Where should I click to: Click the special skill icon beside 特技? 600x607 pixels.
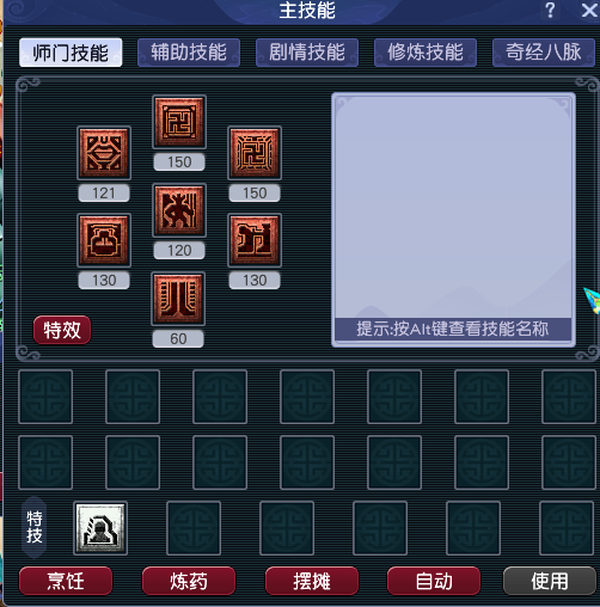100,528
